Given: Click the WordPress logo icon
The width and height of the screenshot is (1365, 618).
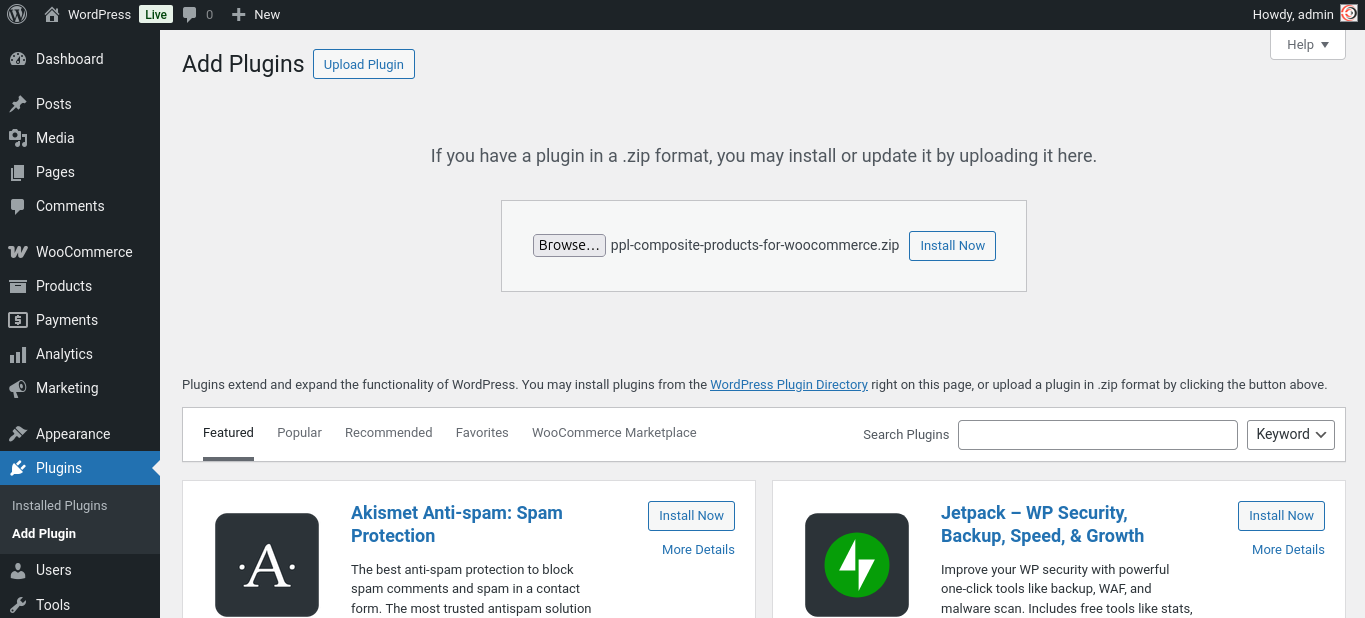Looking at the screenshot, I should tap(17, 14).
